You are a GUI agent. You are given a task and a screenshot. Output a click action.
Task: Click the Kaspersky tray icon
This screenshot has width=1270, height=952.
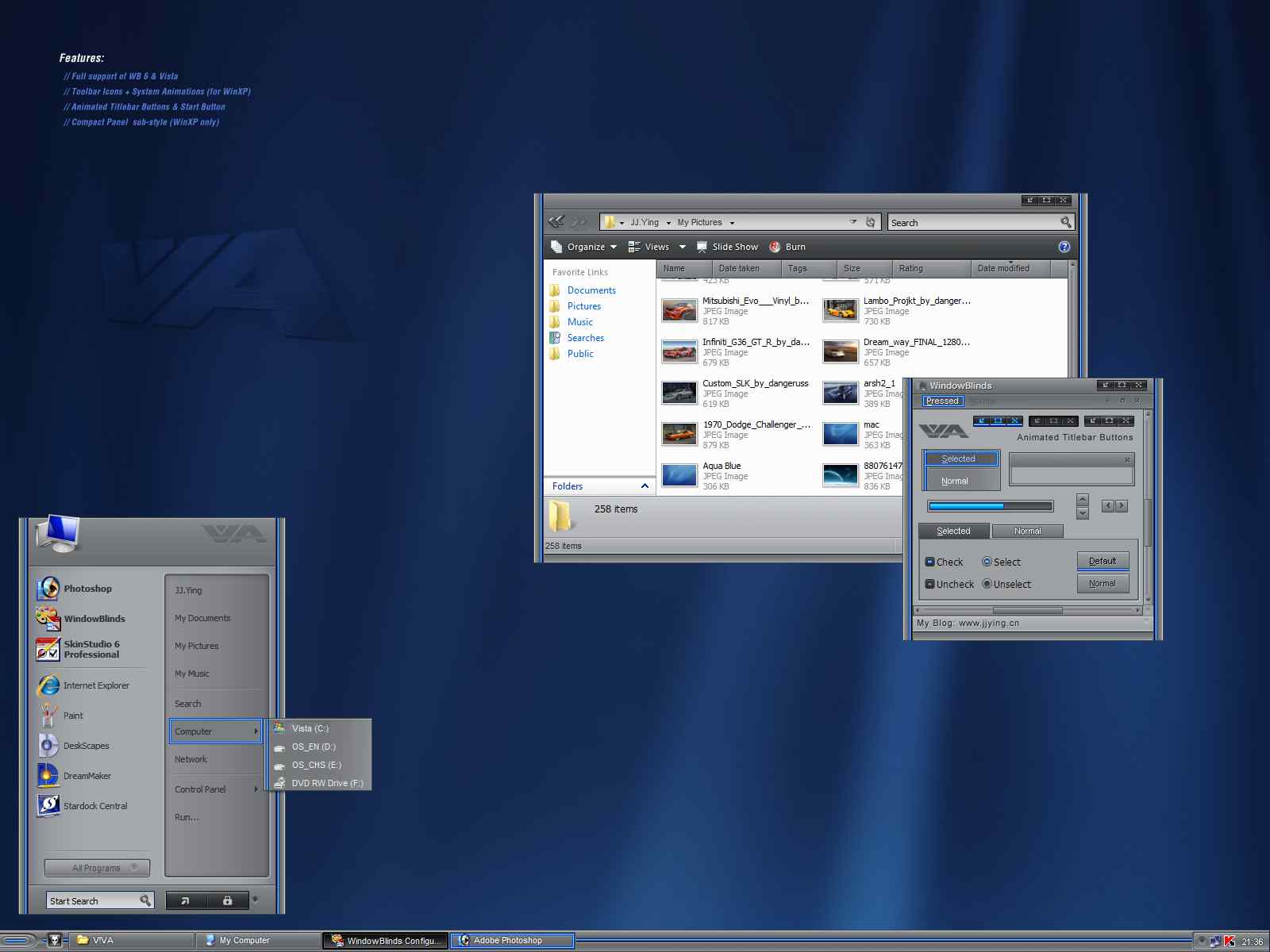pyautogui.click(x=1230, y=942)
